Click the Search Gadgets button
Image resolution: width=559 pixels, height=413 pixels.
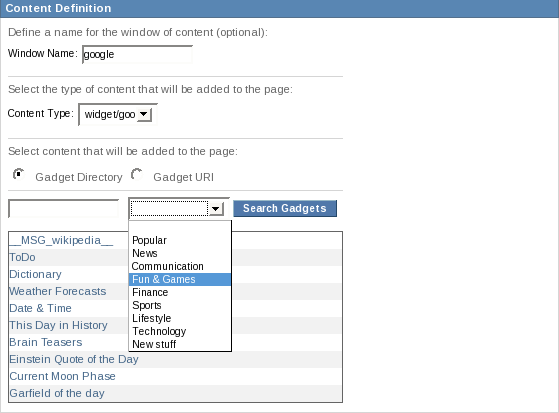tap(285, 208)
